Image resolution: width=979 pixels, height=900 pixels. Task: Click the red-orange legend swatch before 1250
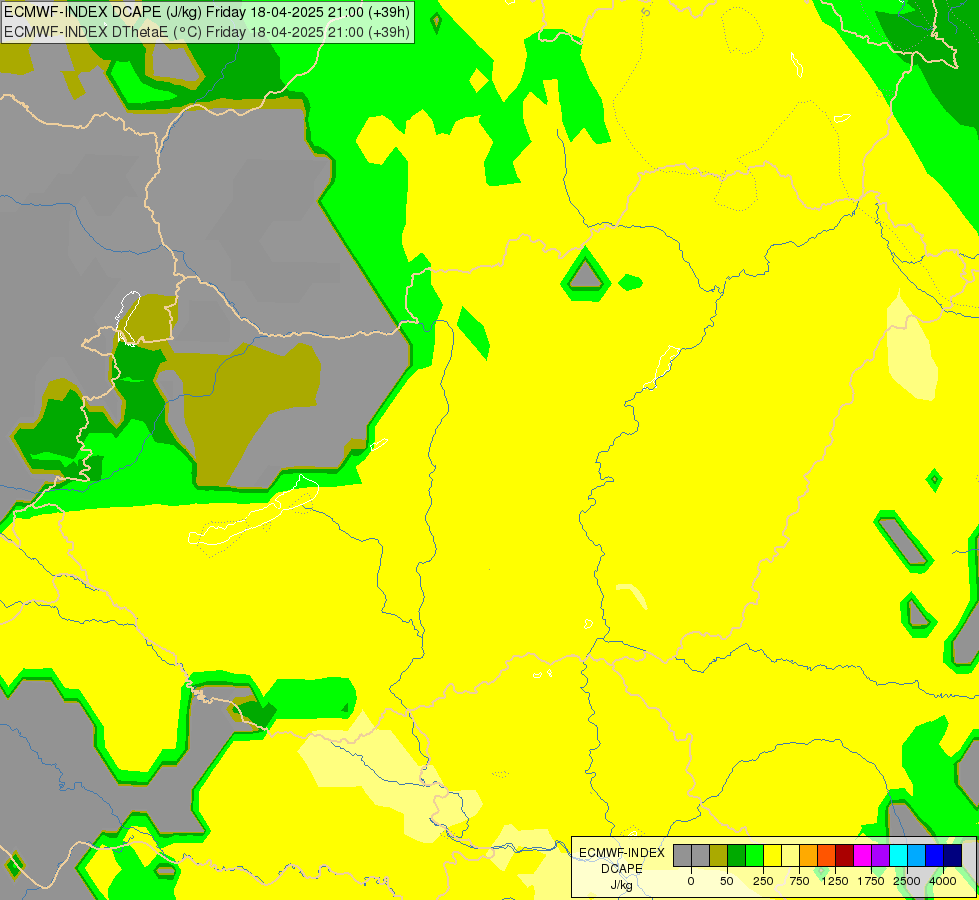coord(826,856)
